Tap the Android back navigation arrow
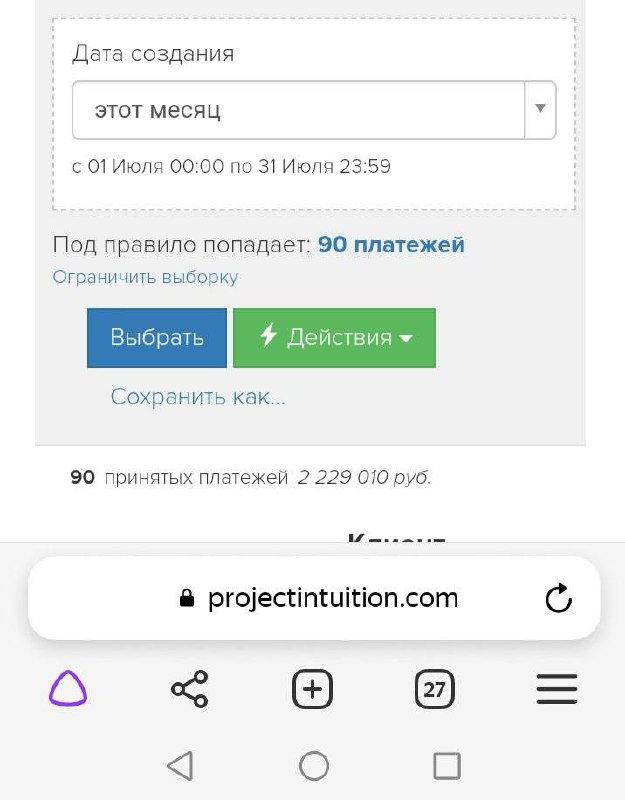The width and height of the screenshot is (625, 800). click(x=180, y=765)
